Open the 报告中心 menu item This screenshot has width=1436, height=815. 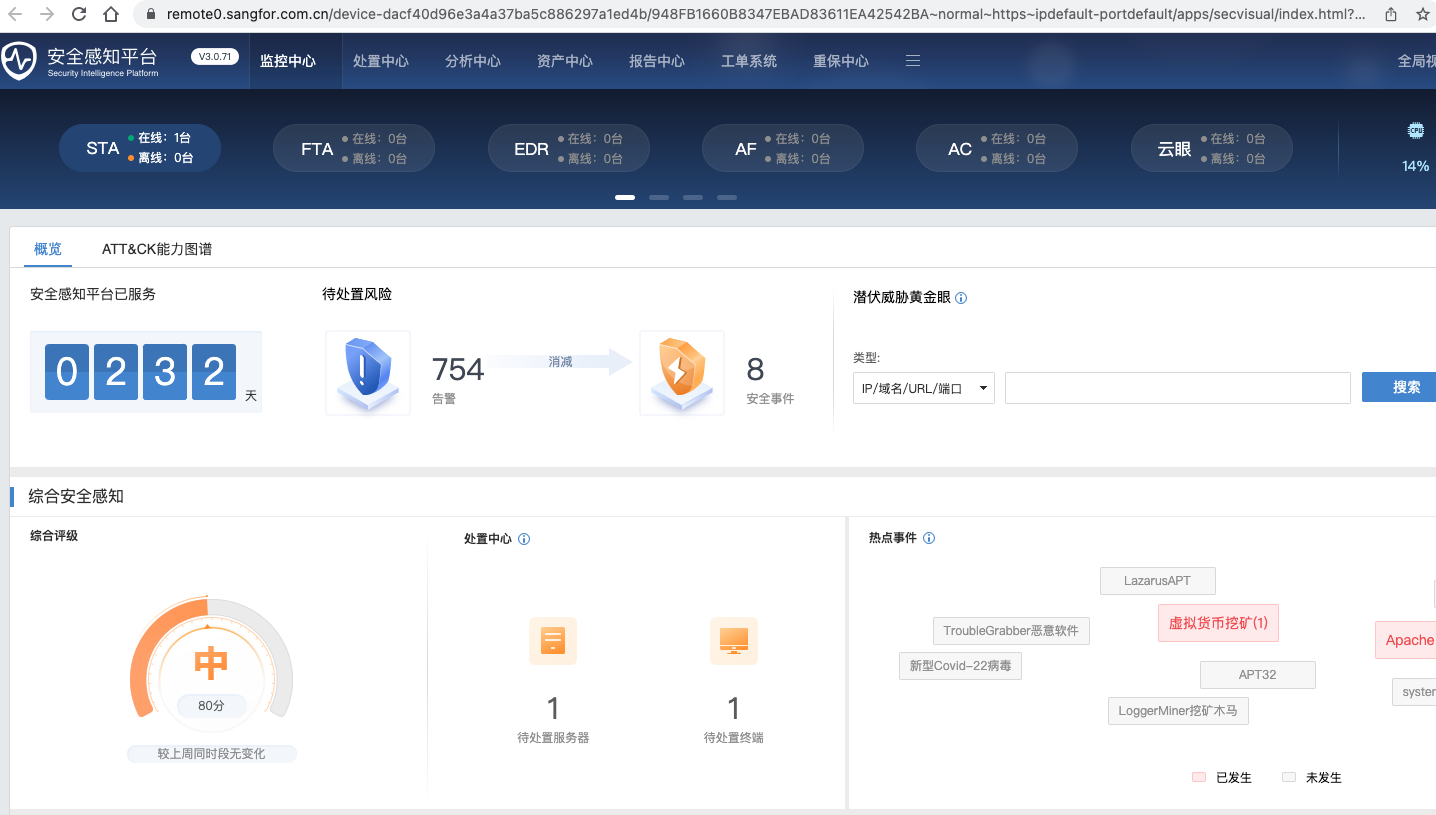coord(656,60)
